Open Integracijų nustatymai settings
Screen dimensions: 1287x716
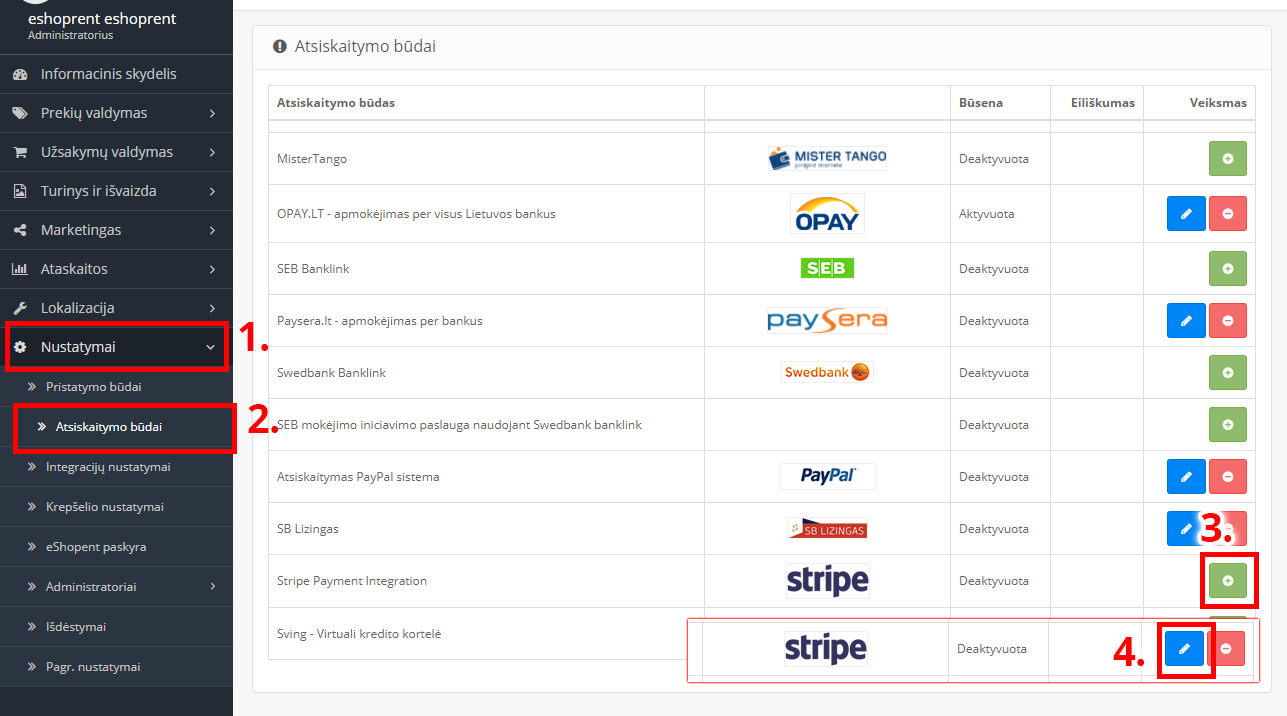[x=116, y=466]
